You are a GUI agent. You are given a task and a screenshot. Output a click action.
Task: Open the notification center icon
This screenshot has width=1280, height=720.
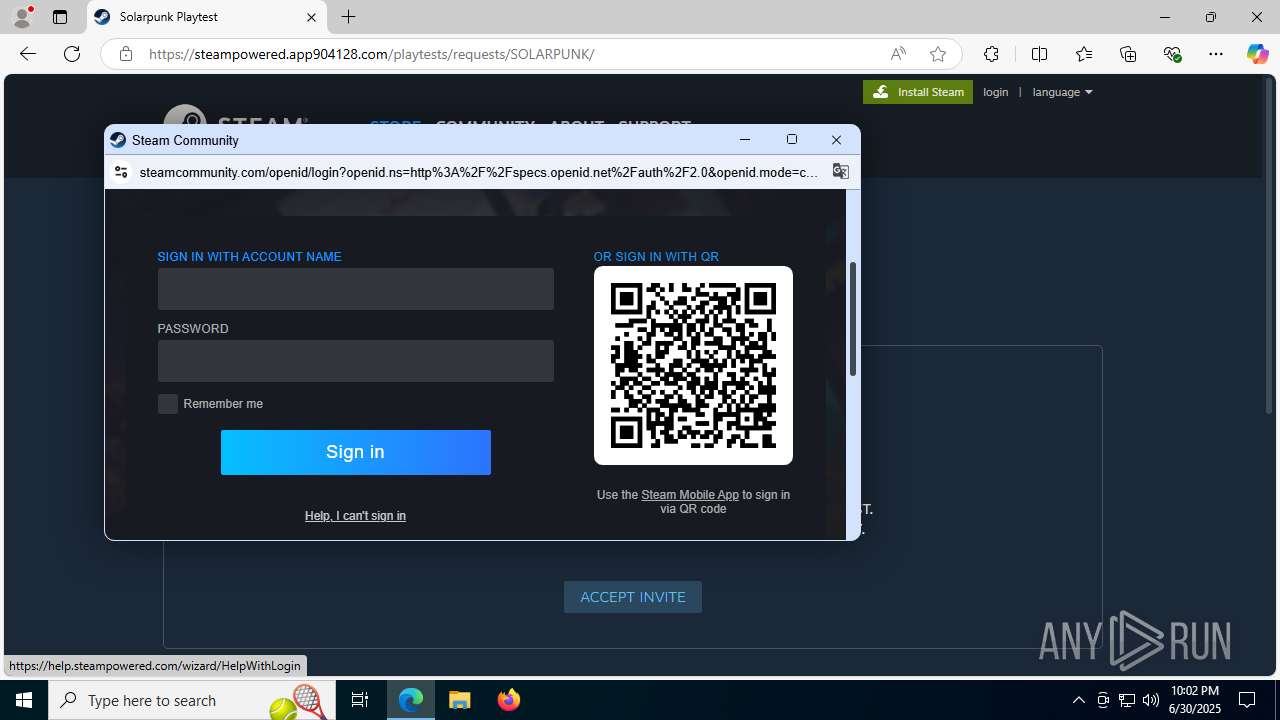pos(1247,700)
